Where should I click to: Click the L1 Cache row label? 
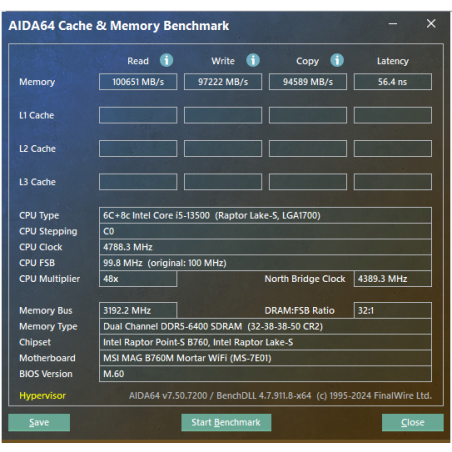point(36,115)
